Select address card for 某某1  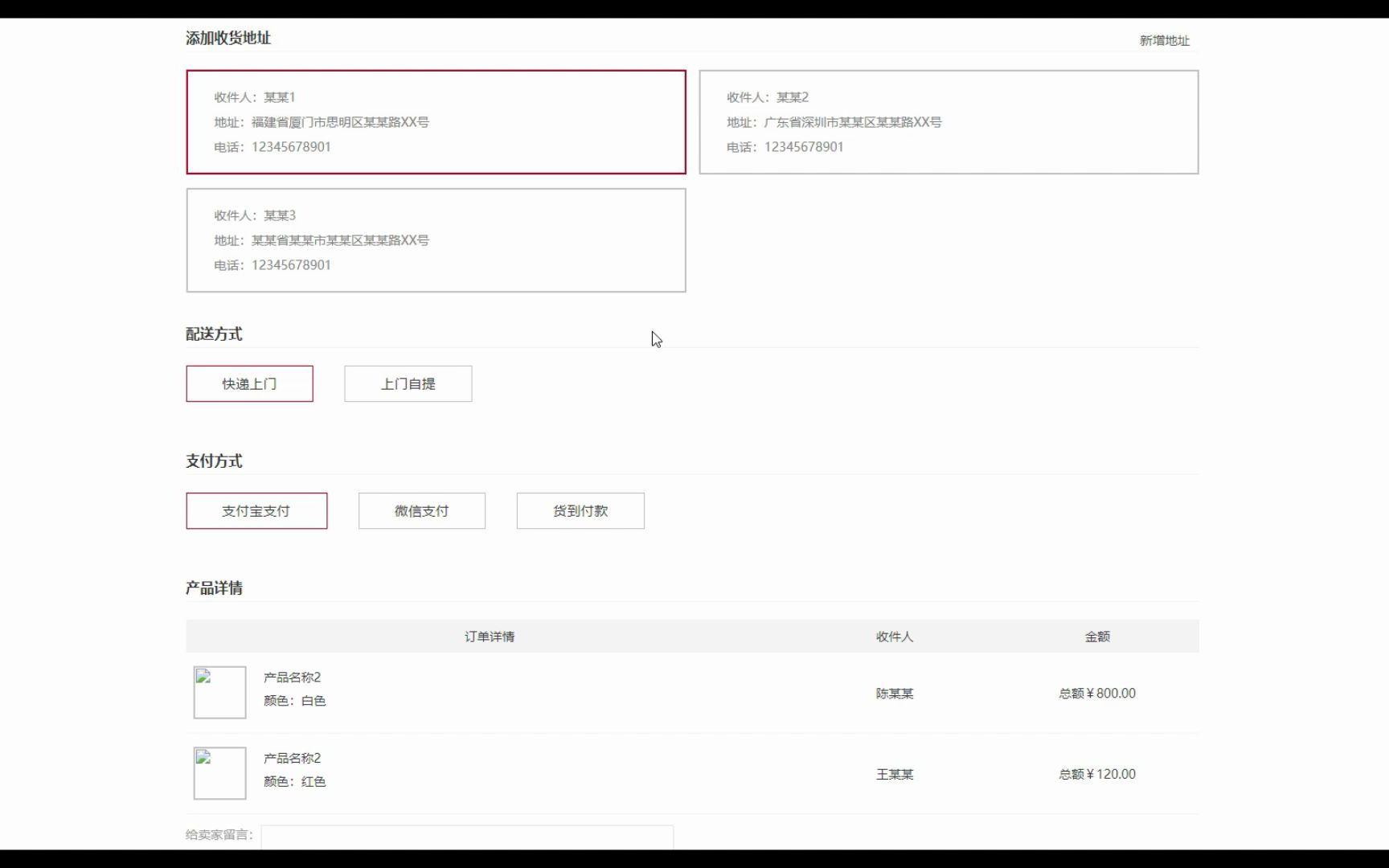pos(436,122)
